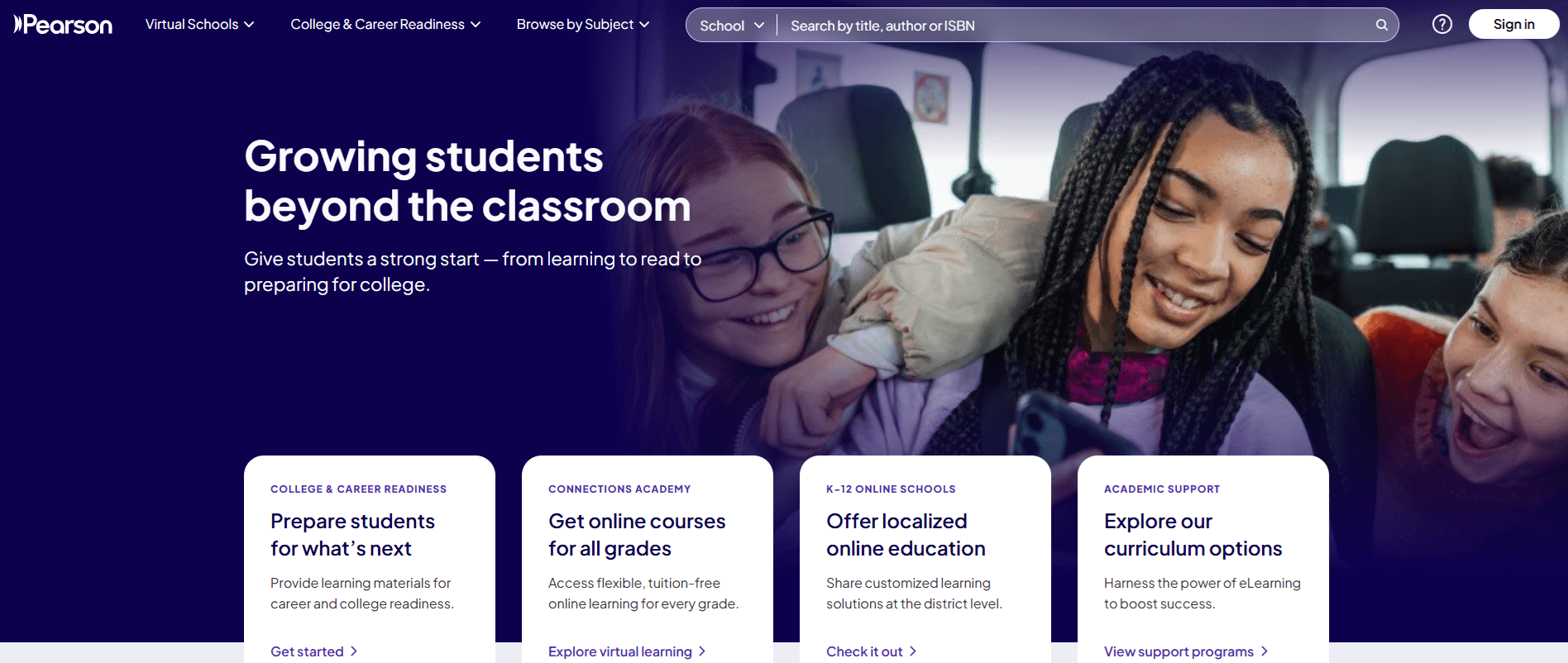This screenshot has height=663, width=1568.
Task: Click the Sign in button
Action: pos(1513,24)
